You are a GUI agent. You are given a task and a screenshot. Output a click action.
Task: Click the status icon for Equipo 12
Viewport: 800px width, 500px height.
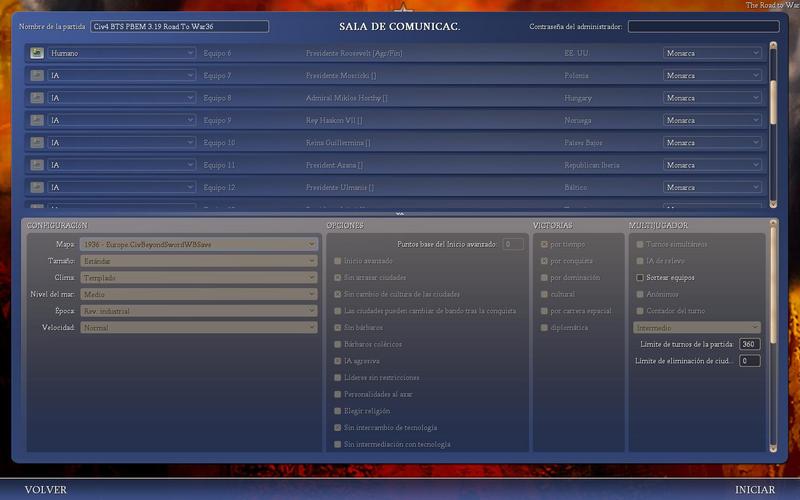pos(37,187)
